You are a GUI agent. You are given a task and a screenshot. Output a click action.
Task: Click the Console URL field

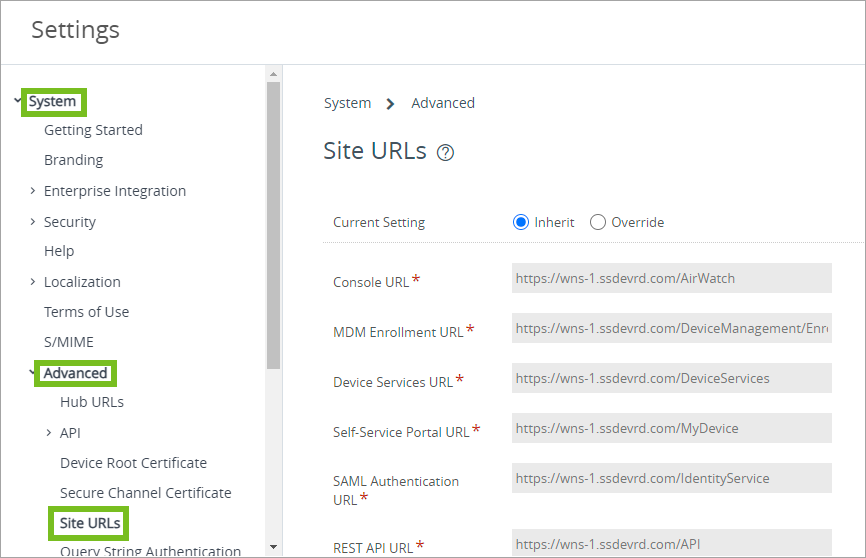pyautogui.click(x=672, y=278)
